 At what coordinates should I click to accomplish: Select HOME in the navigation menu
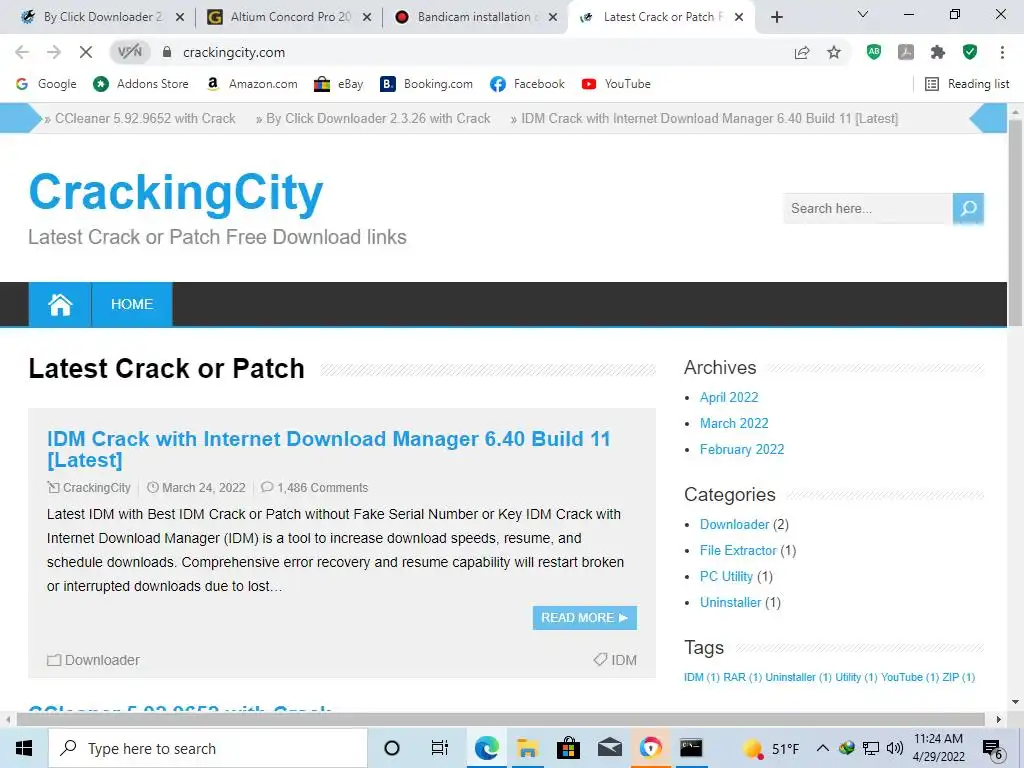pos(132,304)
